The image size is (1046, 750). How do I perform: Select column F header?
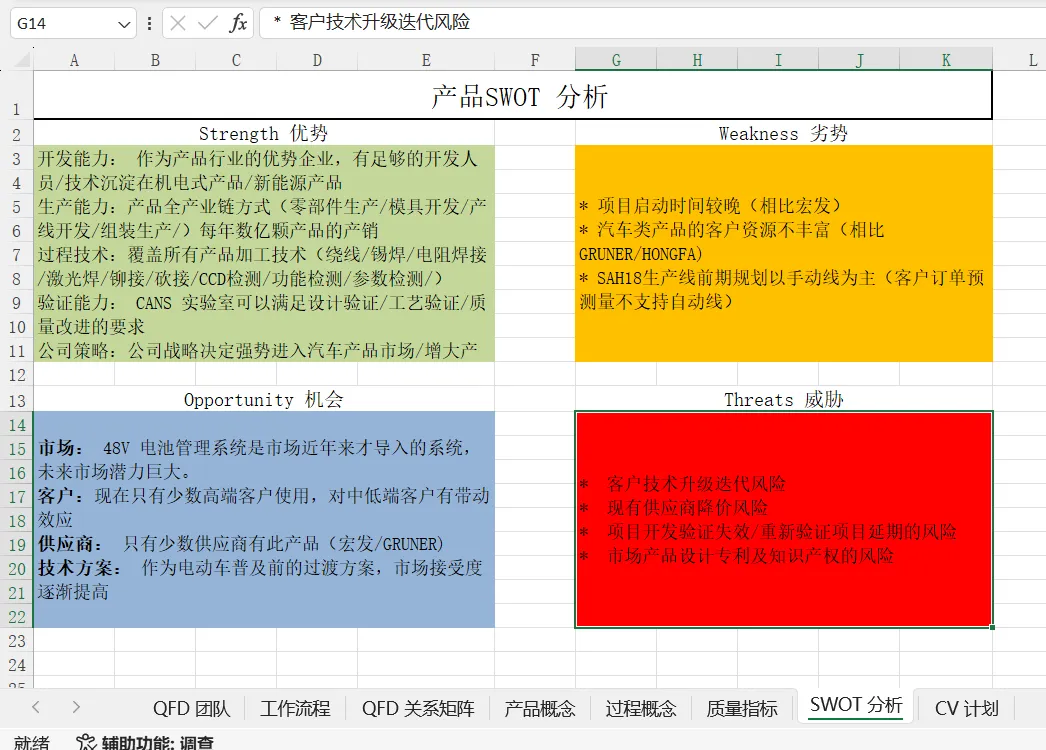pyautogui.click(x=535, y=60)
